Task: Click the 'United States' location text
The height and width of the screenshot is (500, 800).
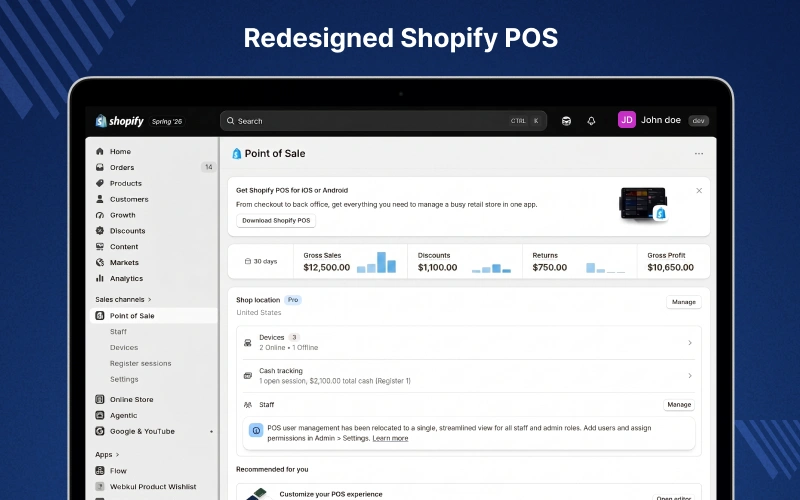Action: 259,312
